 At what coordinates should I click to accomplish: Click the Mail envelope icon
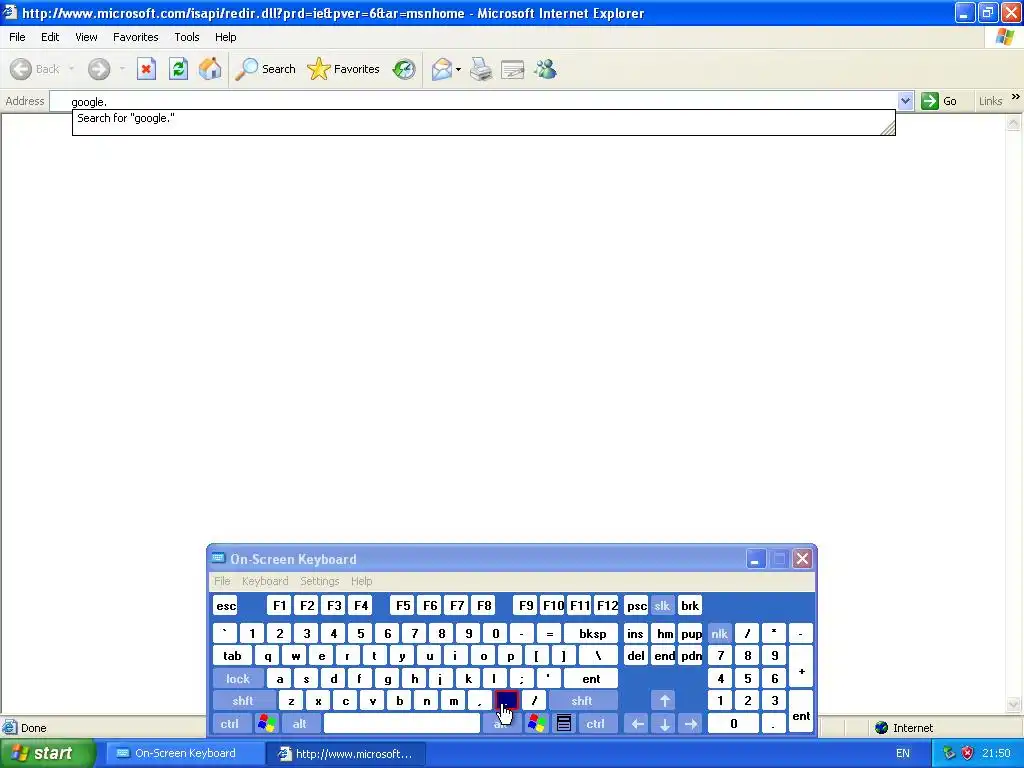[441, 69]
